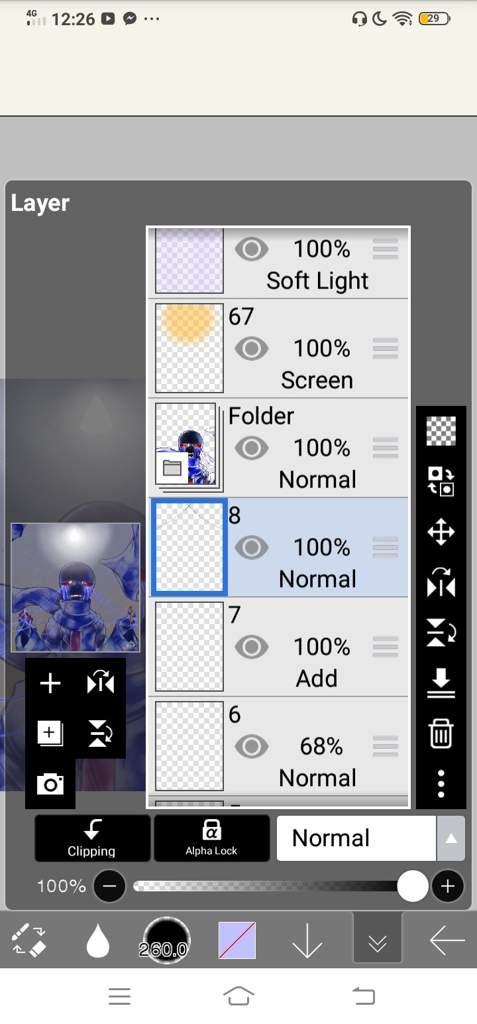Select the Folder layer row
477x1024 pixels.
tap(279, 448)
